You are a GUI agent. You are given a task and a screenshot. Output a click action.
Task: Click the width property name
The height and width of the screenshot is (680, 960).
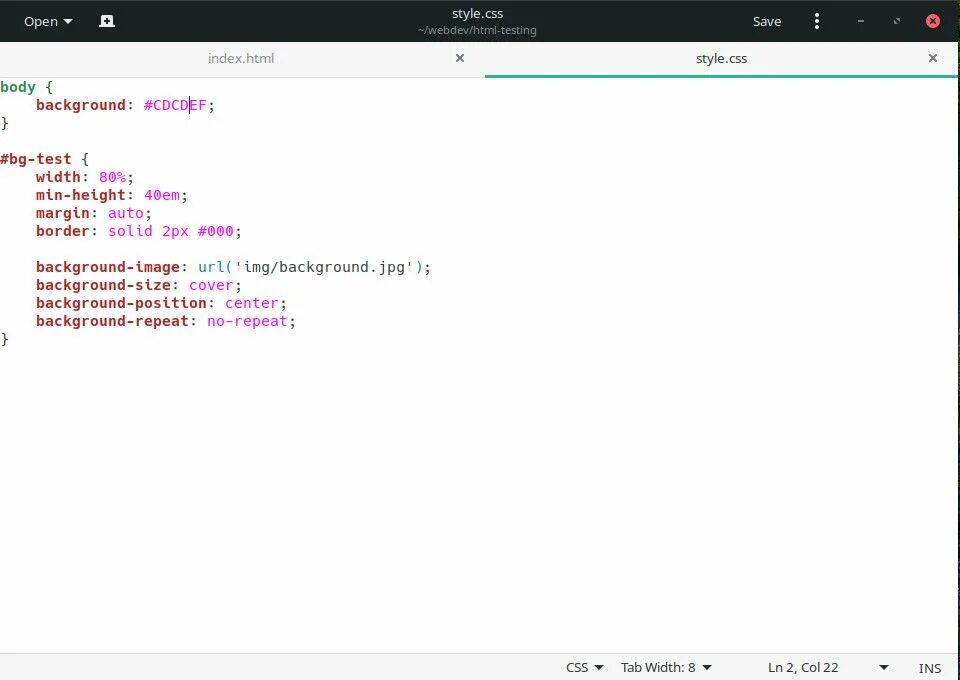pyautogui.click(x=58, y=177)
